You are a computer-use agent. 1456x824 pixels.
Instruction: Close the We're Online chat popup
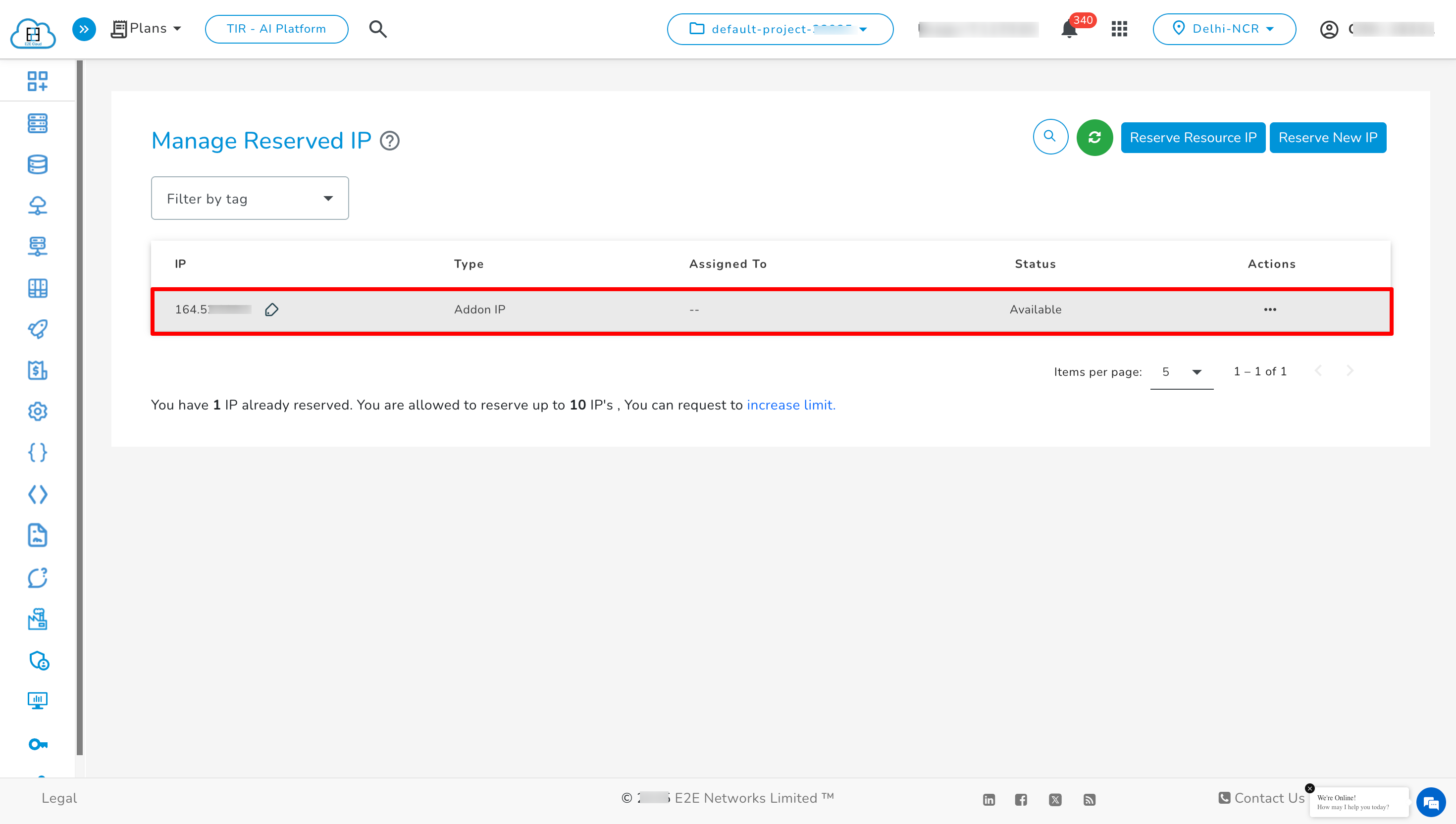(x=1310, y=788)
